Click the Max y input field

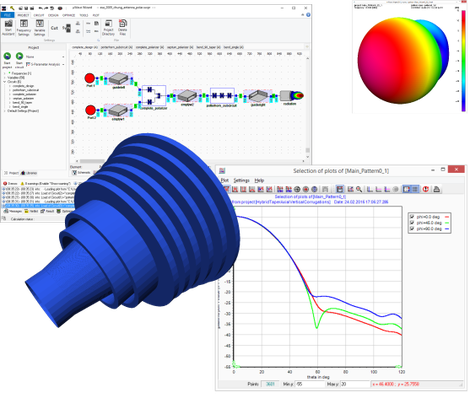coord(355,384)
